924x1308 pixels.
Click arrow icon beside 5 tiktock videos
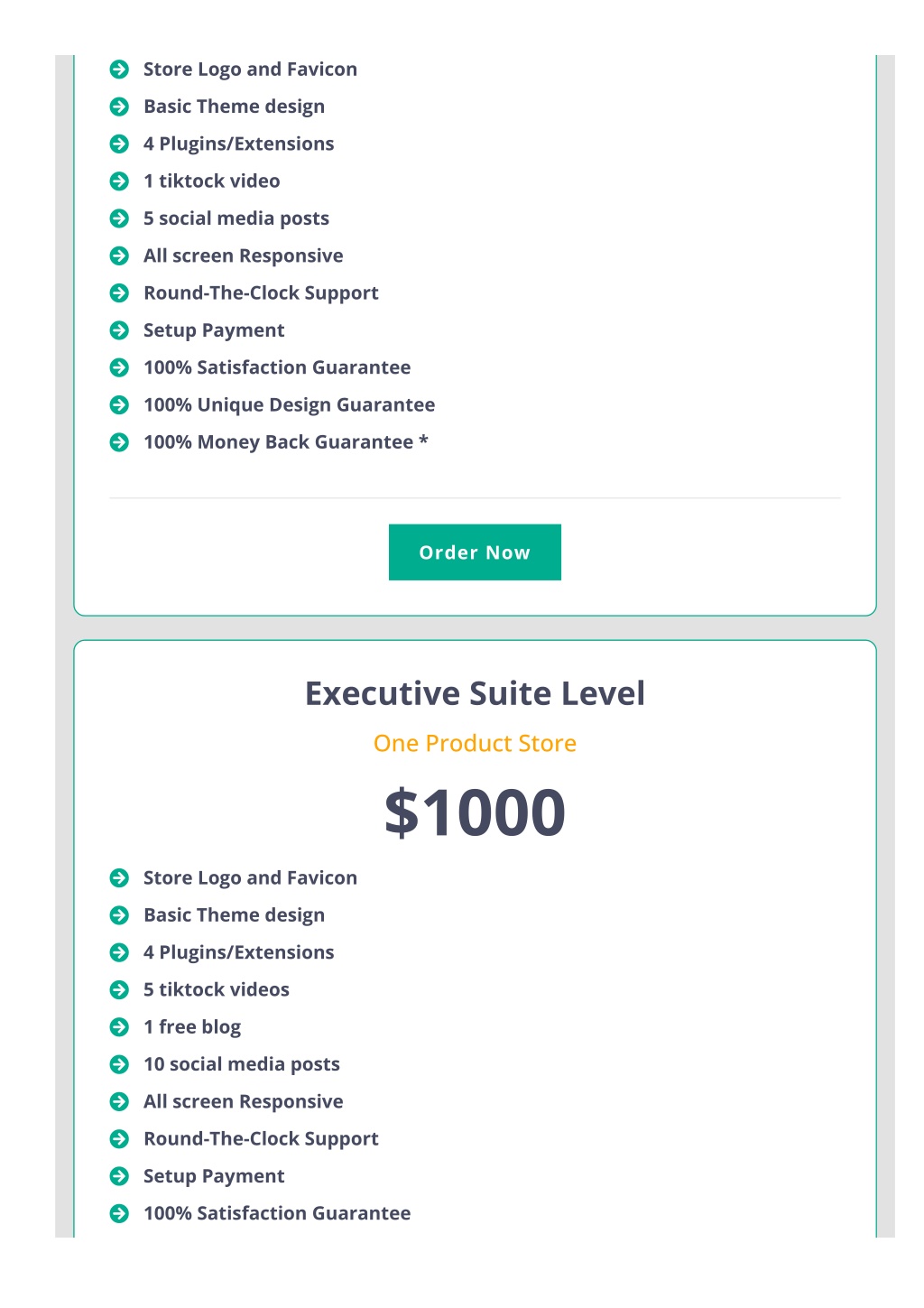[x=119, y=990]
